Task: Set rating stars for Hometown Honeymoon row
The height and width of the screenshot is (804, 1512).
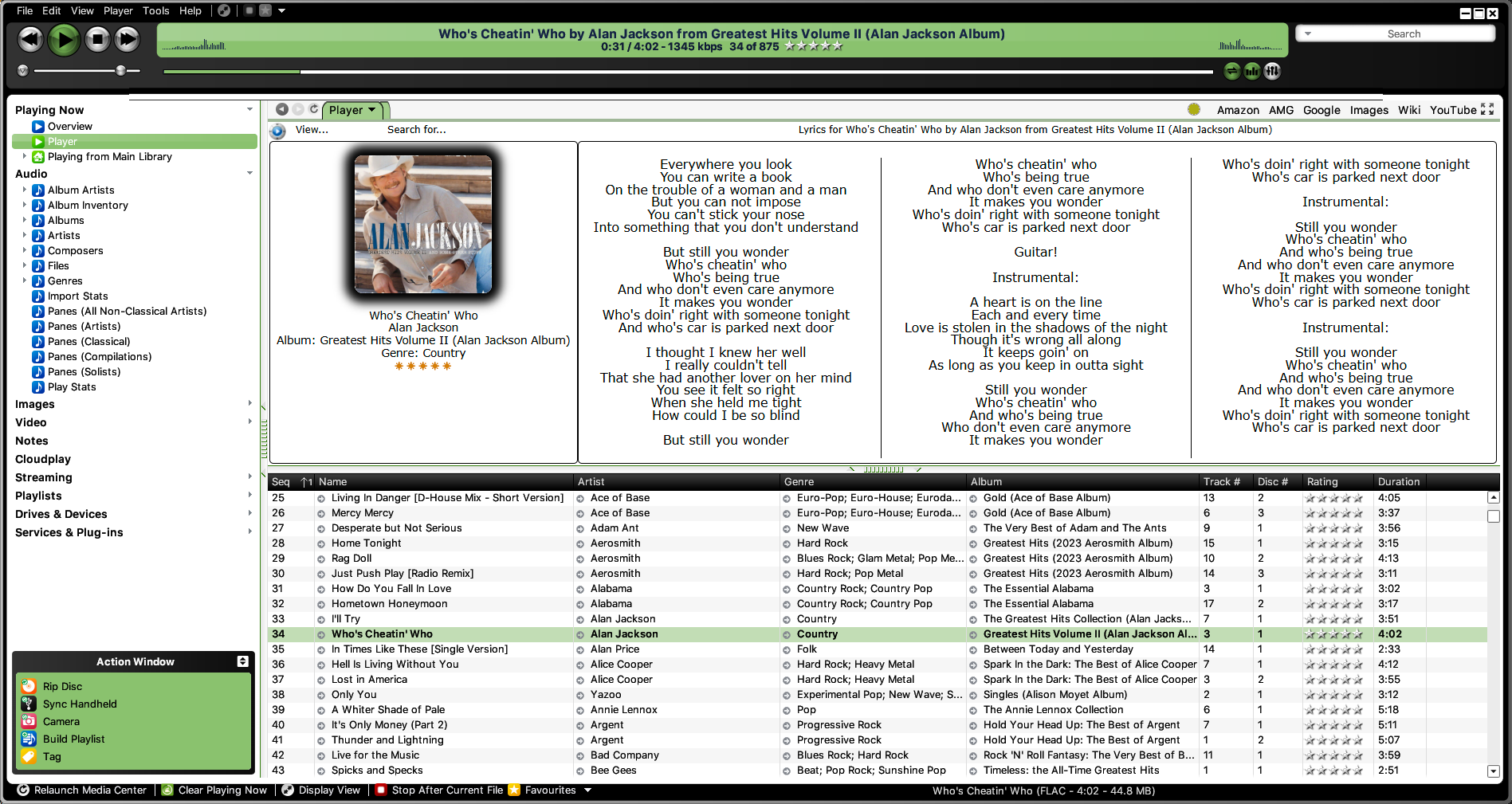Action: pyautogui.click(x=1333, y=604)
